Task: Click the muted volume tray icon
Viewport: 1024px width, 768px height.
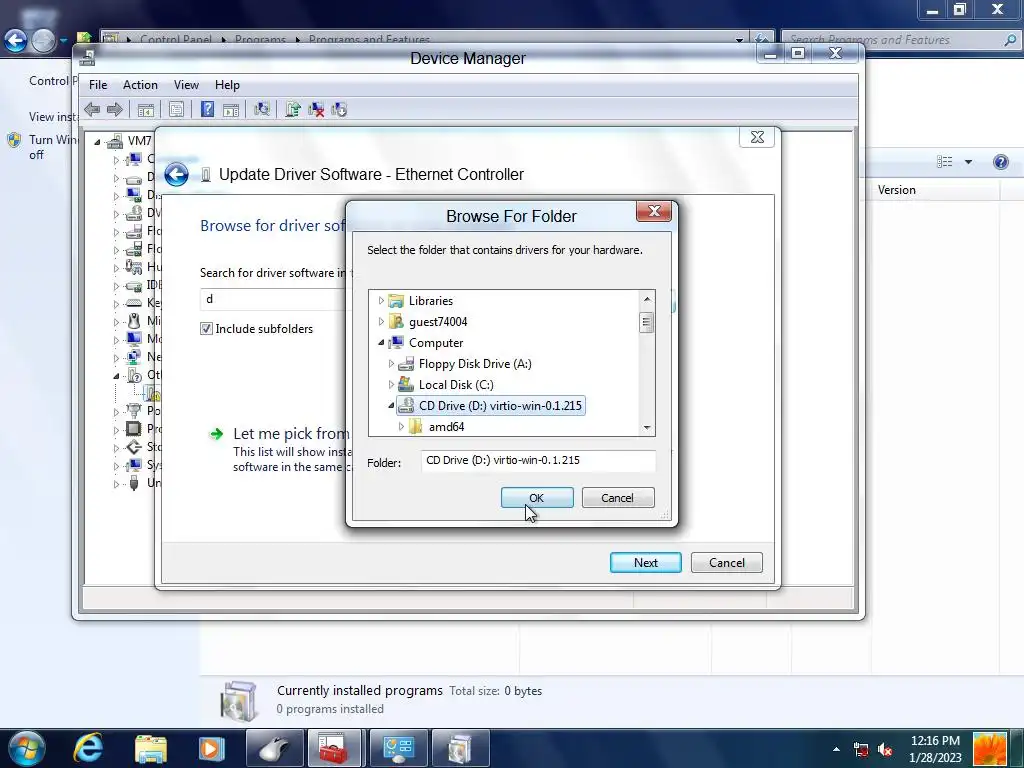Action: (885, 750)
